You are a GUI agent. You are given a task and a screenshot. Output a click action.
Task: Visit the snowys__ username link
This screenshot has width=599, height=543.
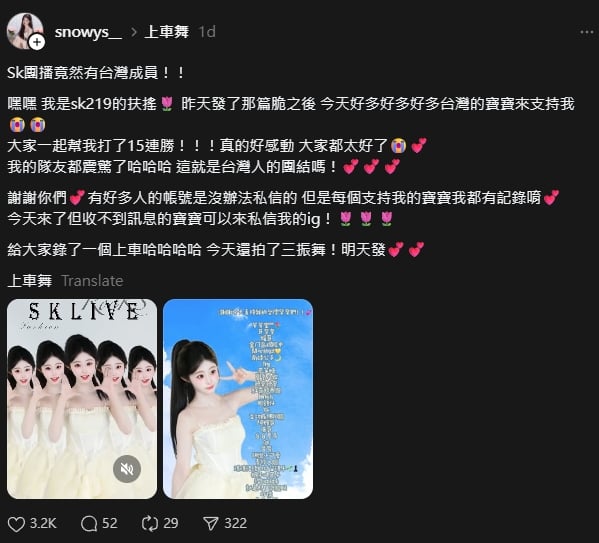click(88, 32)
